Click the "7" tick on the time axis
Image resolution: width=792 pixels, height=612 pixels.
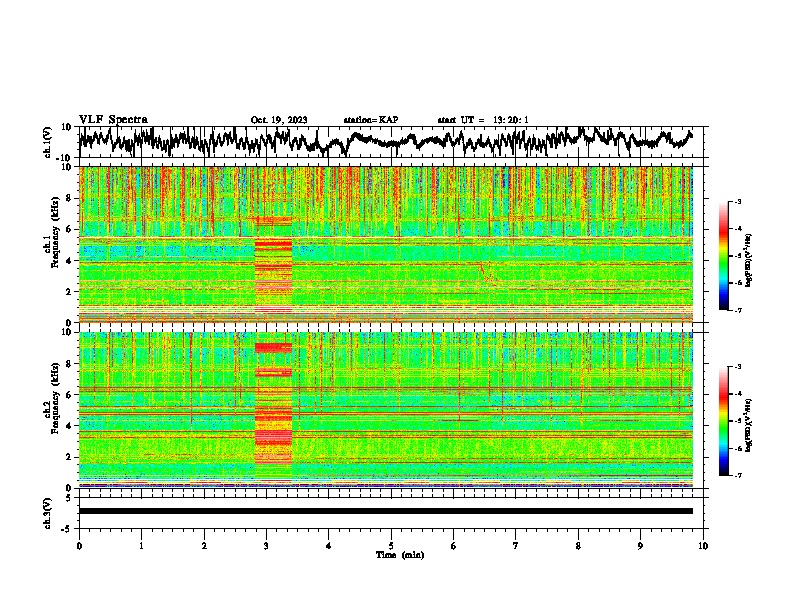tap(516, 546)
